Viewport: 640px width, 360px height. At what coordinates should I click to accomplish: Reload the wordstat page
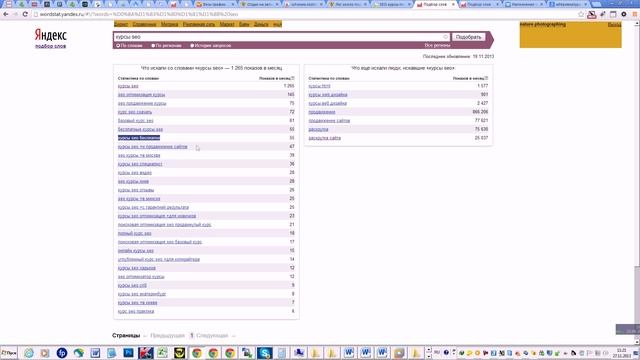tap(25, 14)
